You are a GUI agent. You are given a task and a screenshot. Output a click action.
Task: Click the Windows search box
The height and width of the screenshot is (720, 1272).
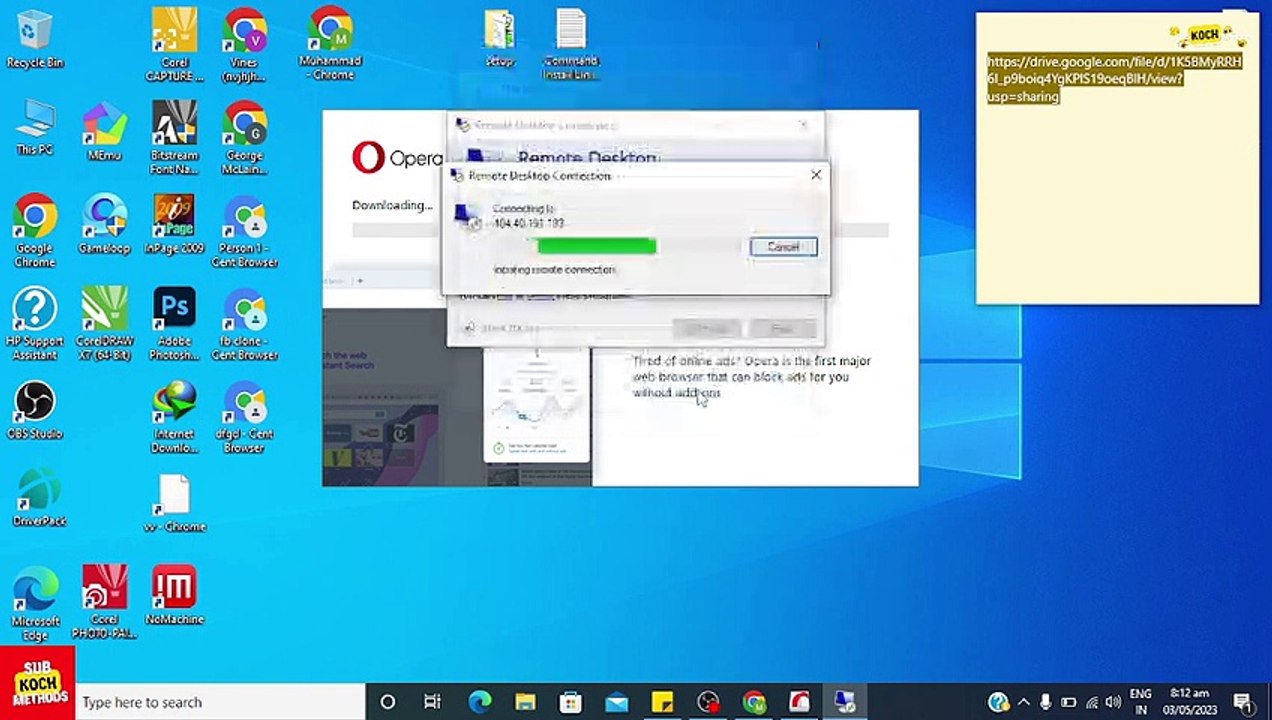(220, 702)
